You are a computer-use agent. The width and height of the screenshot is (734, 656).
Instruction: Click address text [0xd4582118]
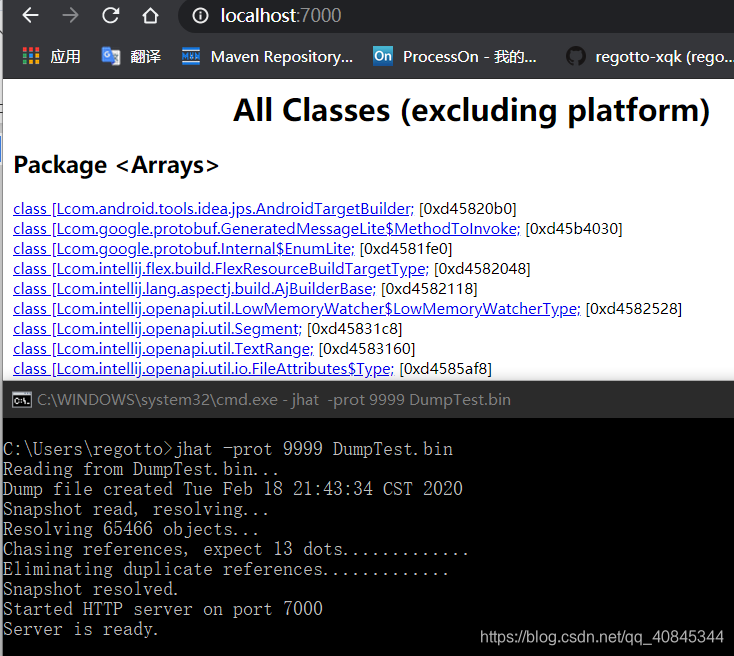coord(429,289)
